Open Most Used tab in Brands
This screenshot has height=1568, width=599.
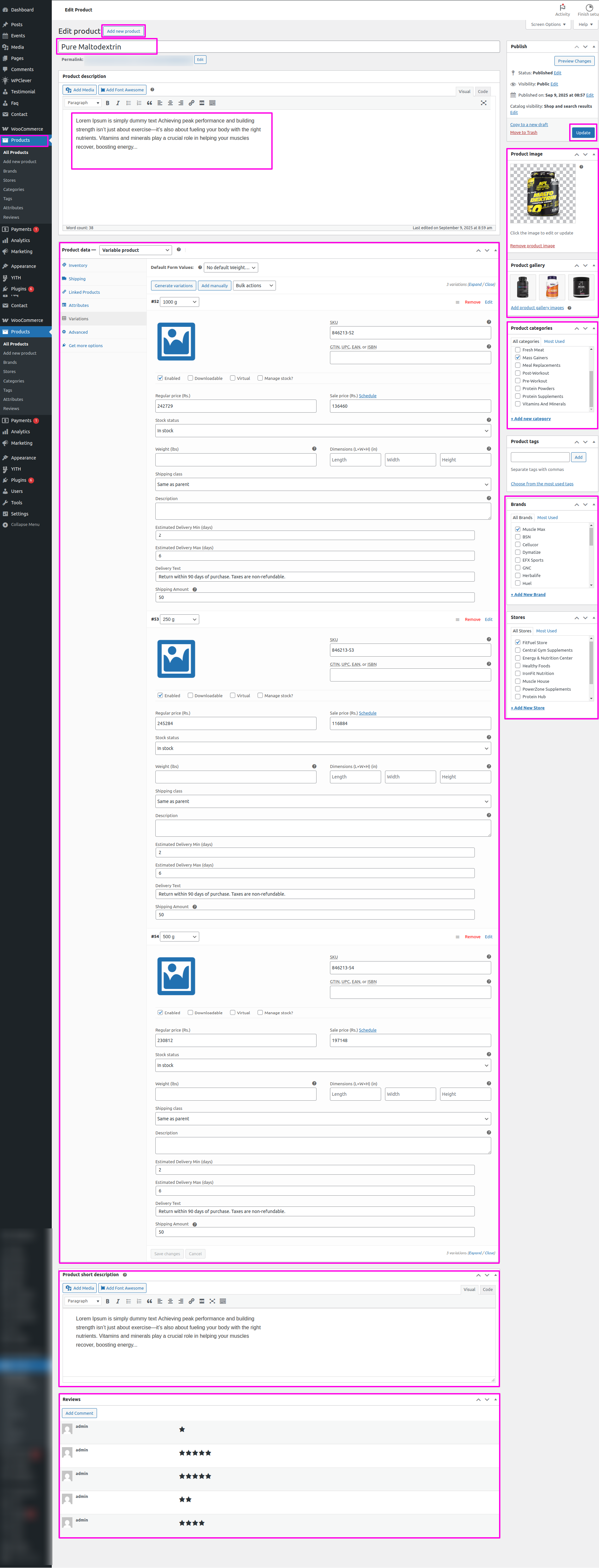(x=547, y=517)
